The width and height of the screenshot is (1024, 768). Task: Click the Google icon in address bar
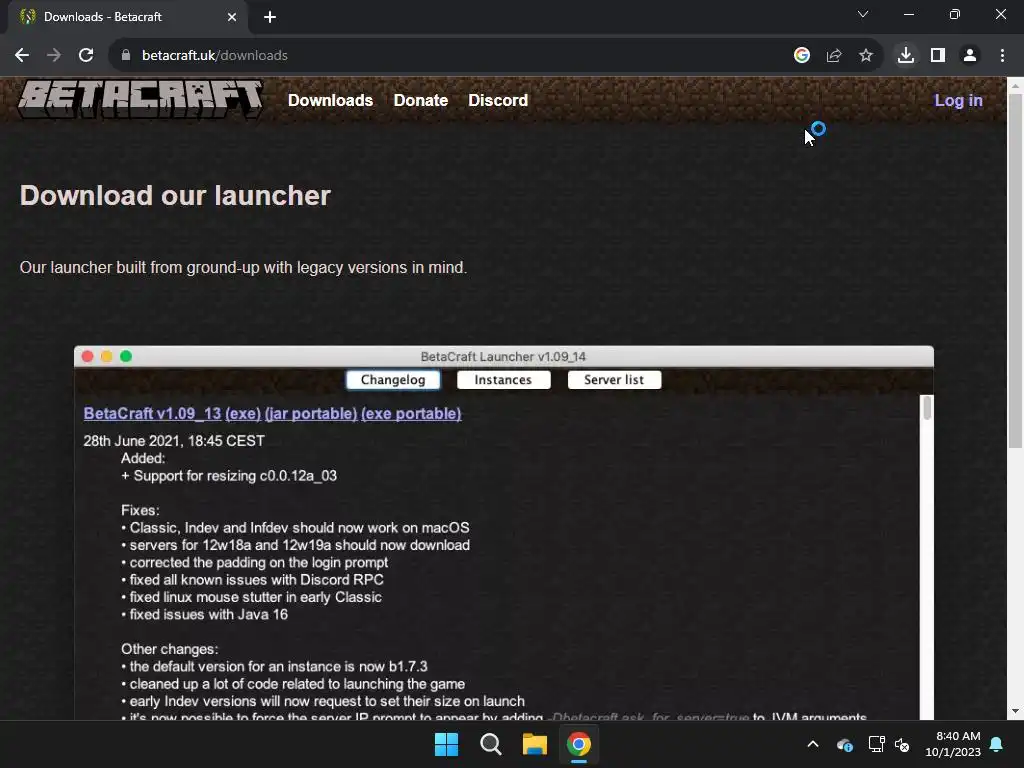pyautogui.click(x=802, y=56)
